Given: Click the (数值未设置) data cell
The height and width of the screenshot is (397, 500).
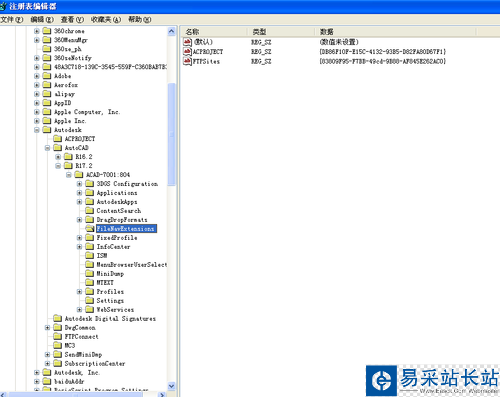Looking at the screenshot, I should pyautogui.click(x=339, y=42).
